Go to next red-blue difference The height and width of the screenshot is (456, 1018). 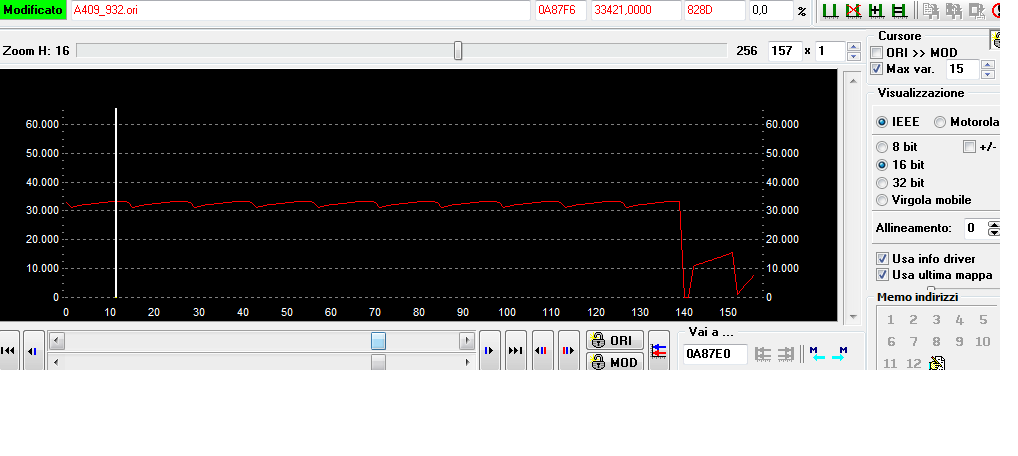(568, 350)
